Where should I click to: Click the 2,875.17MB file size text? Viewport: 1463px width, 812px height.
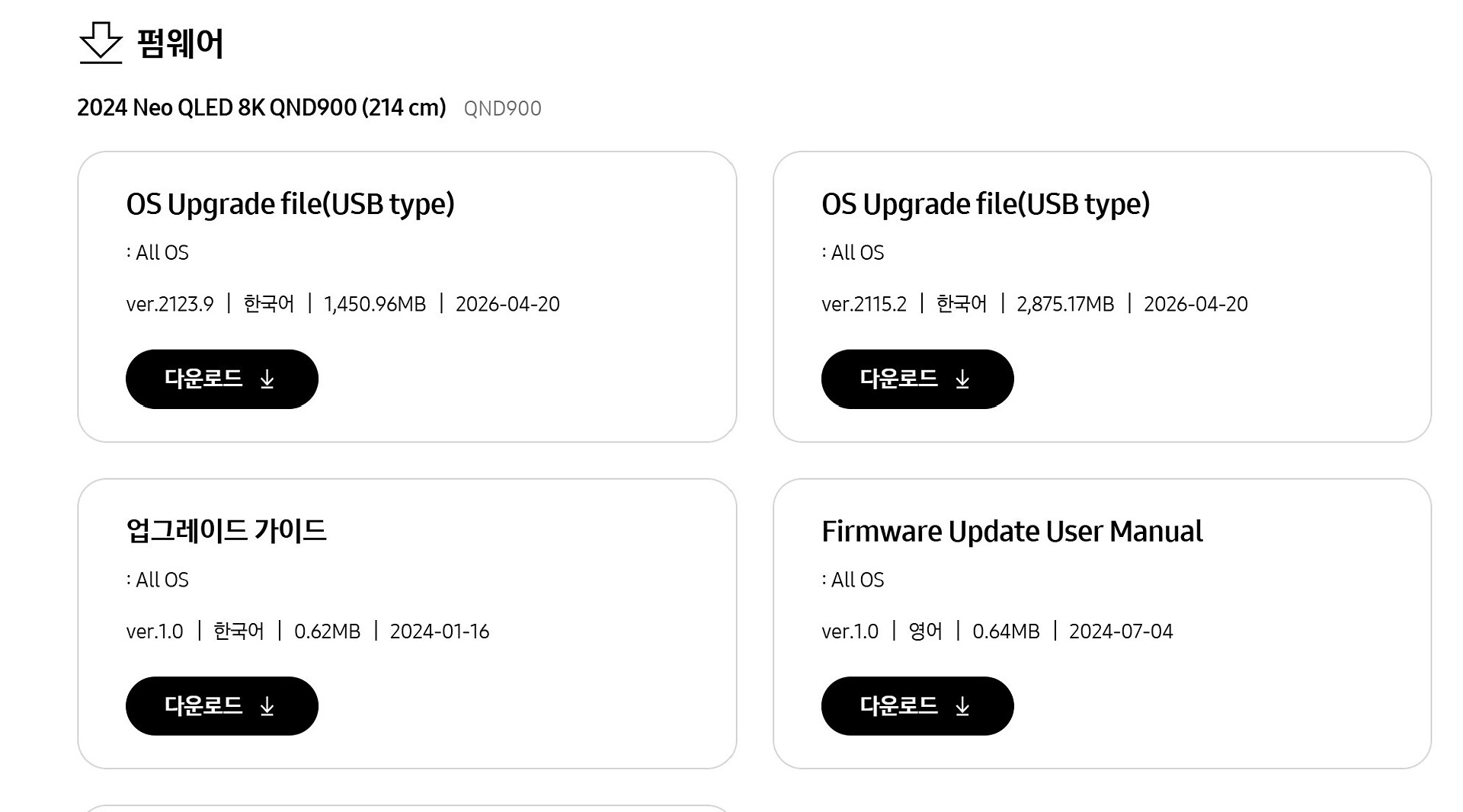[x=1065, y=304]
